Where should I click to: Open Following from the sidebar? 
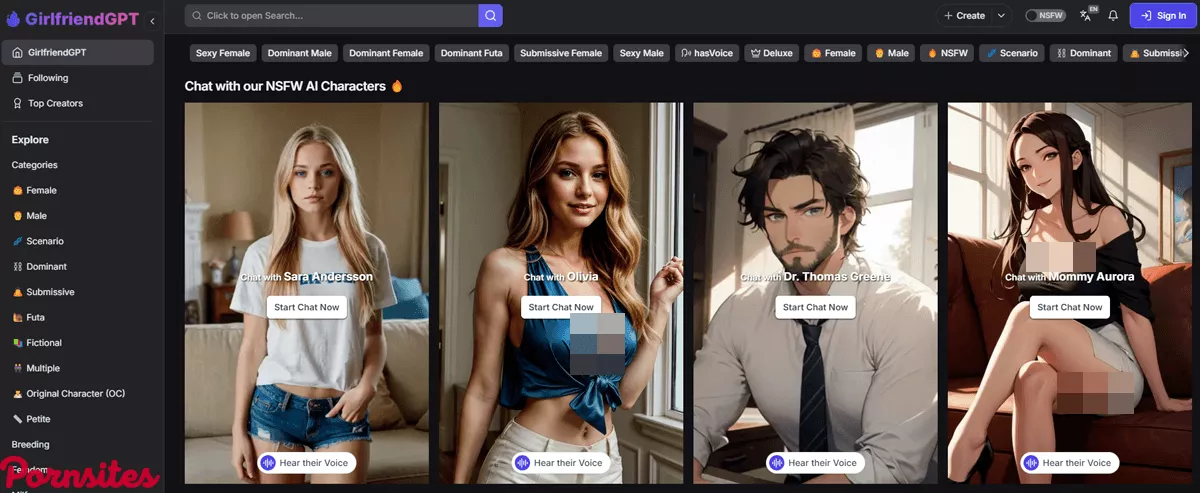click(x=48, y=78)
